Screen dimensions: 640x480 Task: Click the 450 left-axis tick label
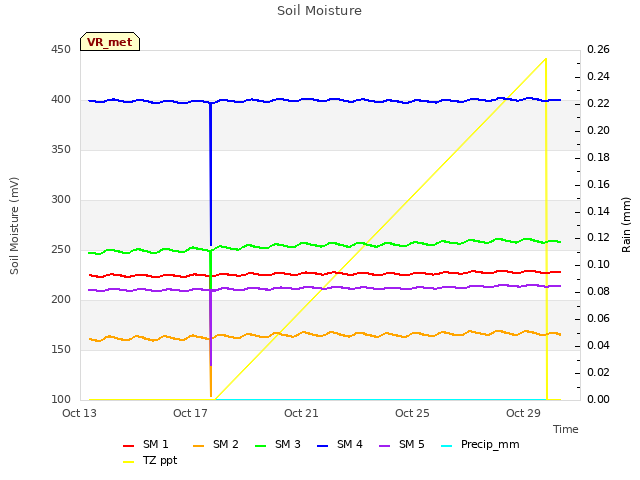(61, 50)
